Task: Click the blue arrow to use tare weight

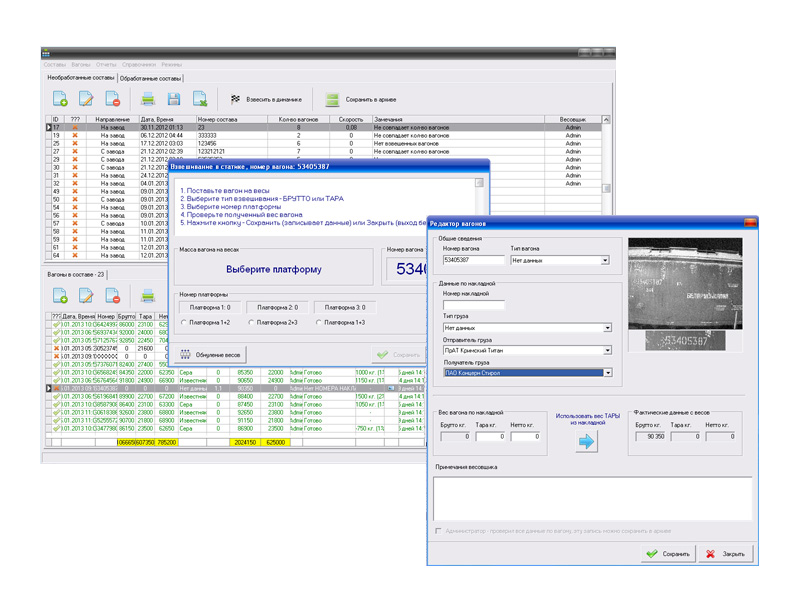Action: [x=586, y=442]
